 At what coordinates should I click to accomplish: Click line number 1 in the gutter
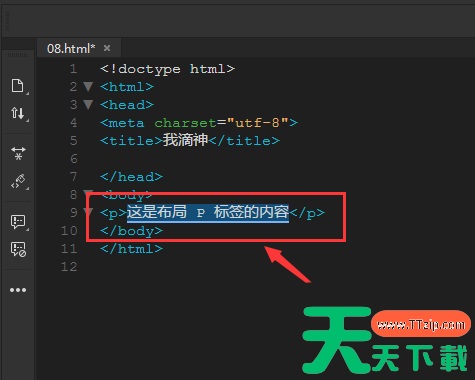74,69
